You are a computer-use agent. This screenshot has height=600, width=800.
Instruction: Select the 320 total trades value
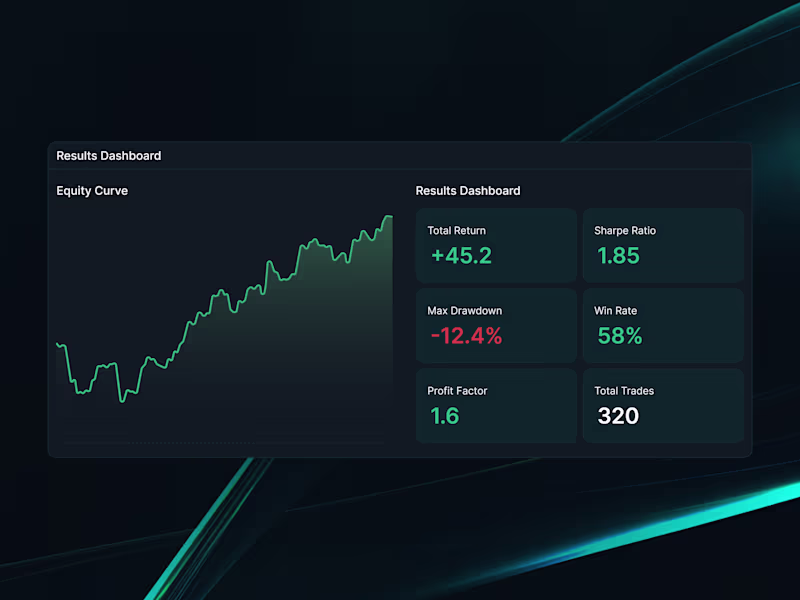[x=618, y=416]
